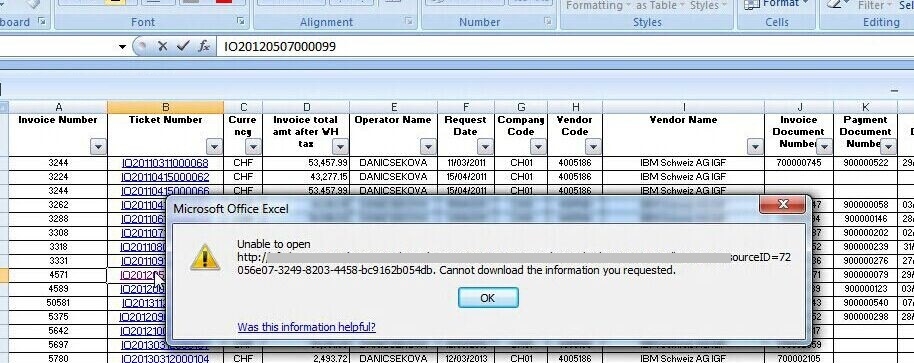Screen dimensions: 914x363
Task: Select DANICSEKOVA in invoice 3224 row
Action: pyautogui.click(x=393, y=177)
